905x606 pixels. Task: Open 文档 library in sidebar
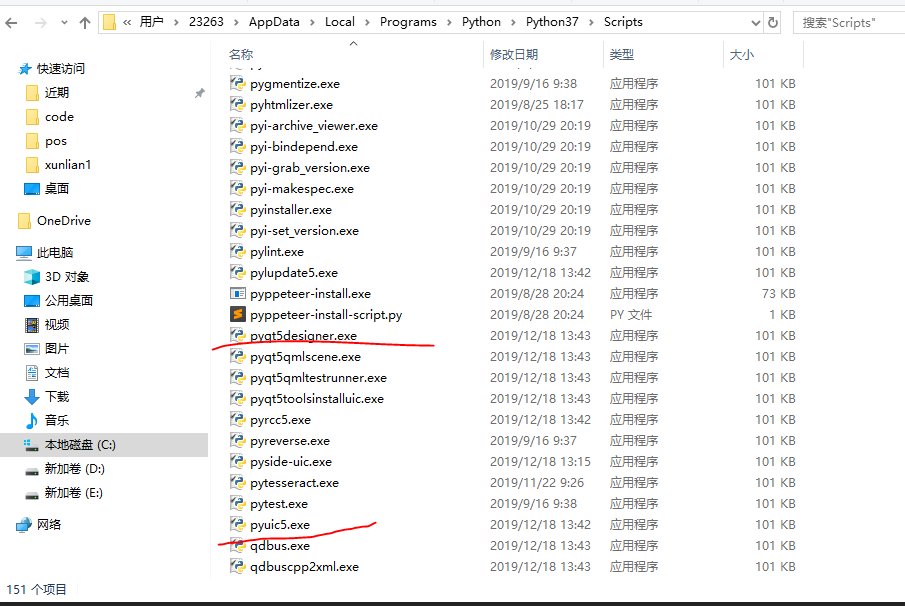point(57,373)
